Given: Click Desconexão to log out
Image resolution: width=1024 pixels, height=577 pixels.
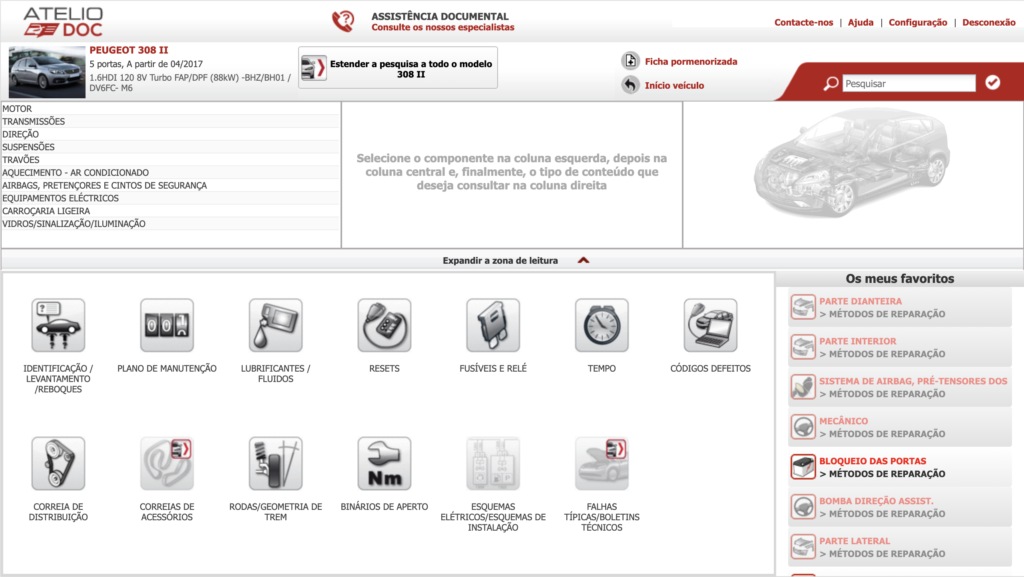Looking at the screenshot, I should point(987,21).
